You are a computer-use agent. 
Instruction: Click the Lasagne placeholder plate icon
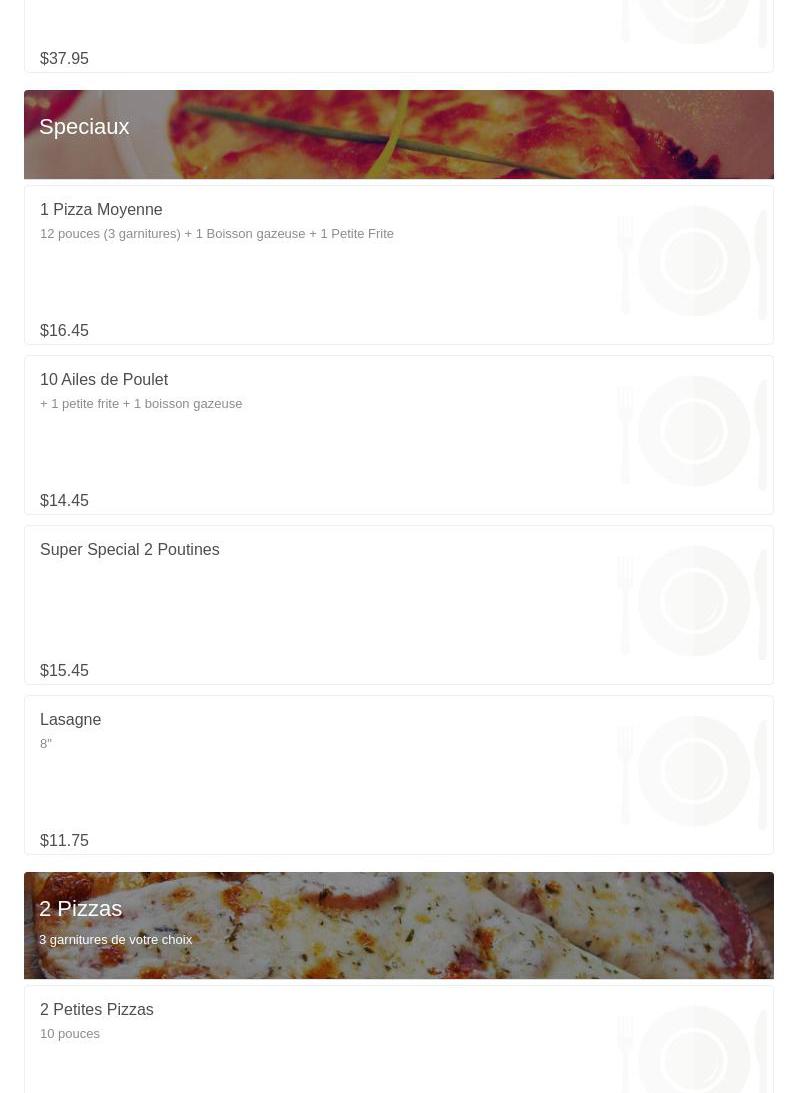click(693, 771)
